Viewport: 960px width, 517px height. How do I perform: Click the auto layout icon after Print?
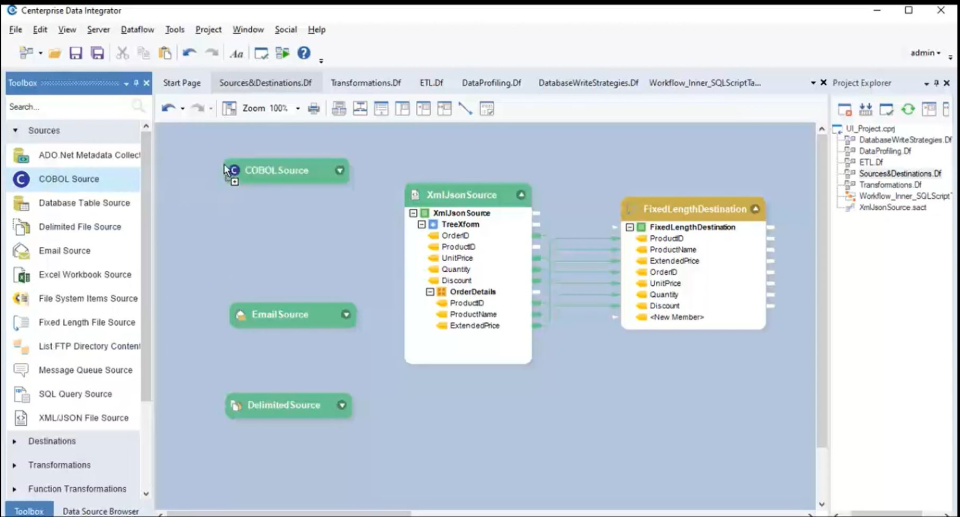point(339,109)
